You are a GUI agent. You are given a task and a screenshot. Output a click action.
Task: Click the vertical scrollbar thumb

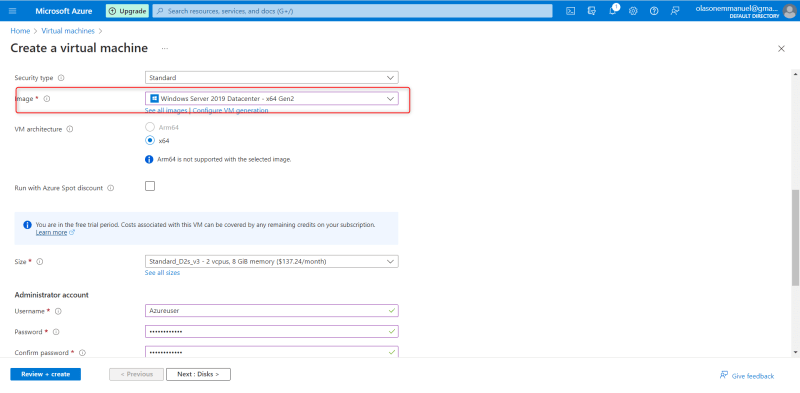pos(795,237)
